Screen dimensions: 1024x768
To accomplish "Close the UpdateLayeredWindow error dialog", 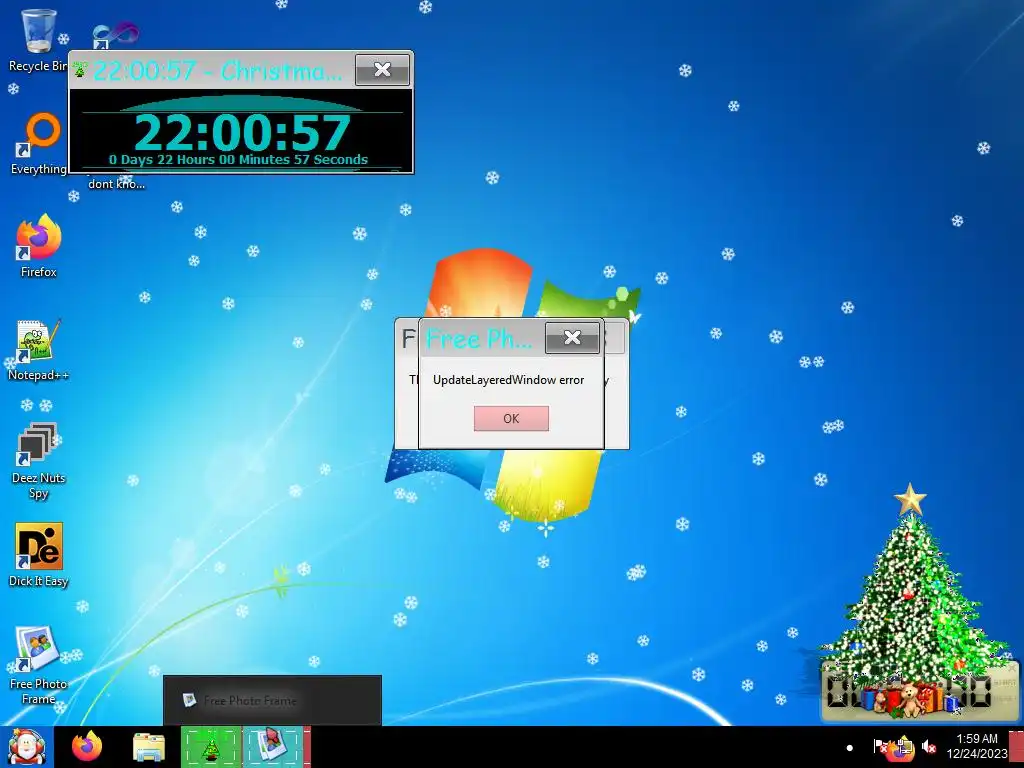I will pyautogui.click(x=572, y=338).
